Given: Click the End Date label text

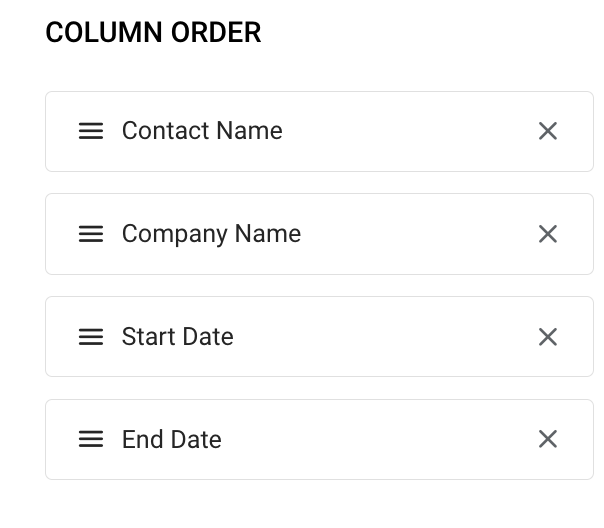Looking at the screenshot, I should [171, 439].
